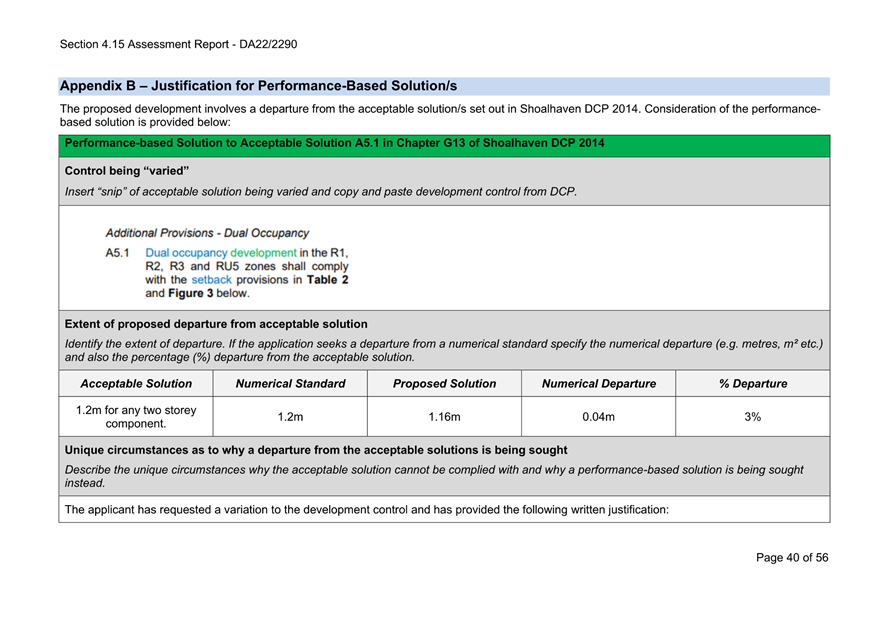Click cell '1.2m for any two storey component.'
Image resolution: width=888 pixels, height=628 pixels.
(136, 417)
